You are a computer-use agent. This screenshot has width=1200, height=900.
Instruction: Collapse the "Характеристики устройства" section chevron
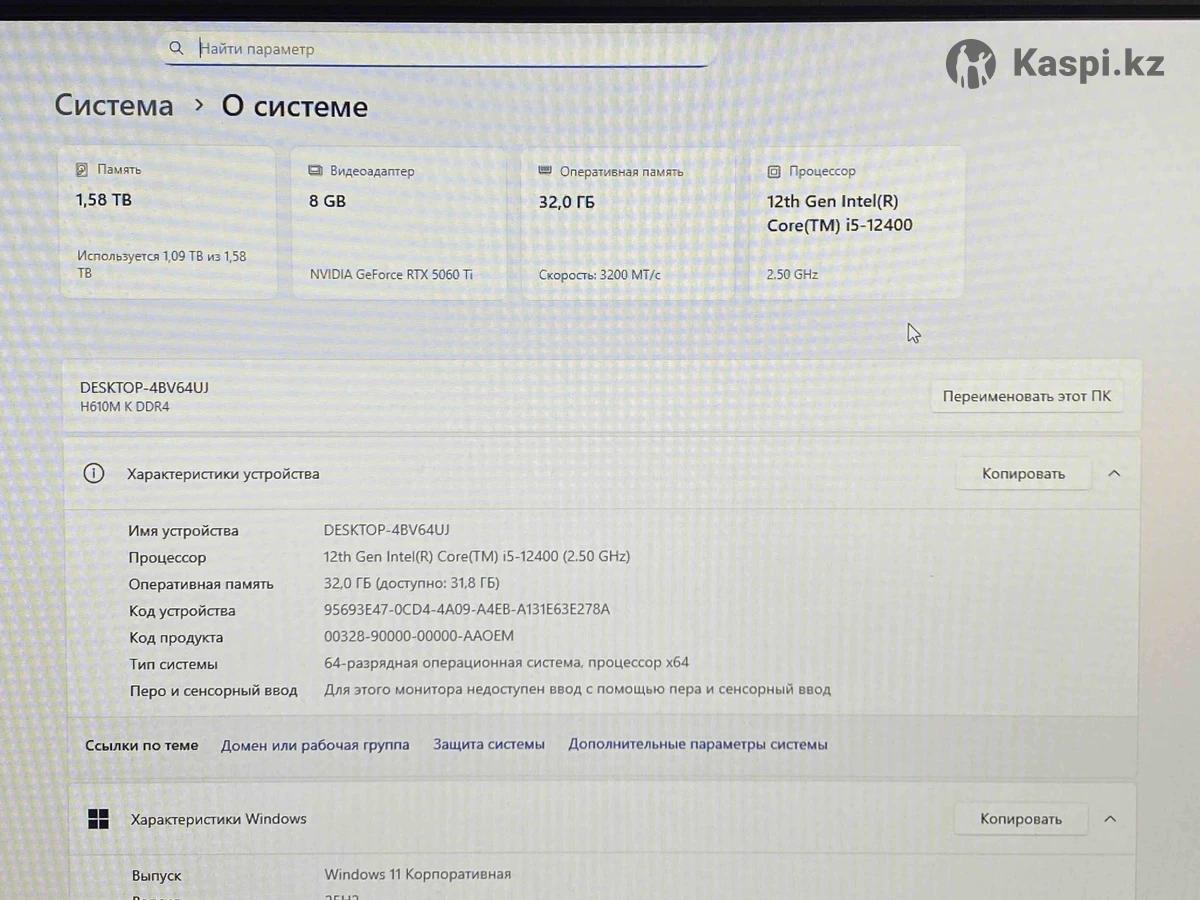1114,474
